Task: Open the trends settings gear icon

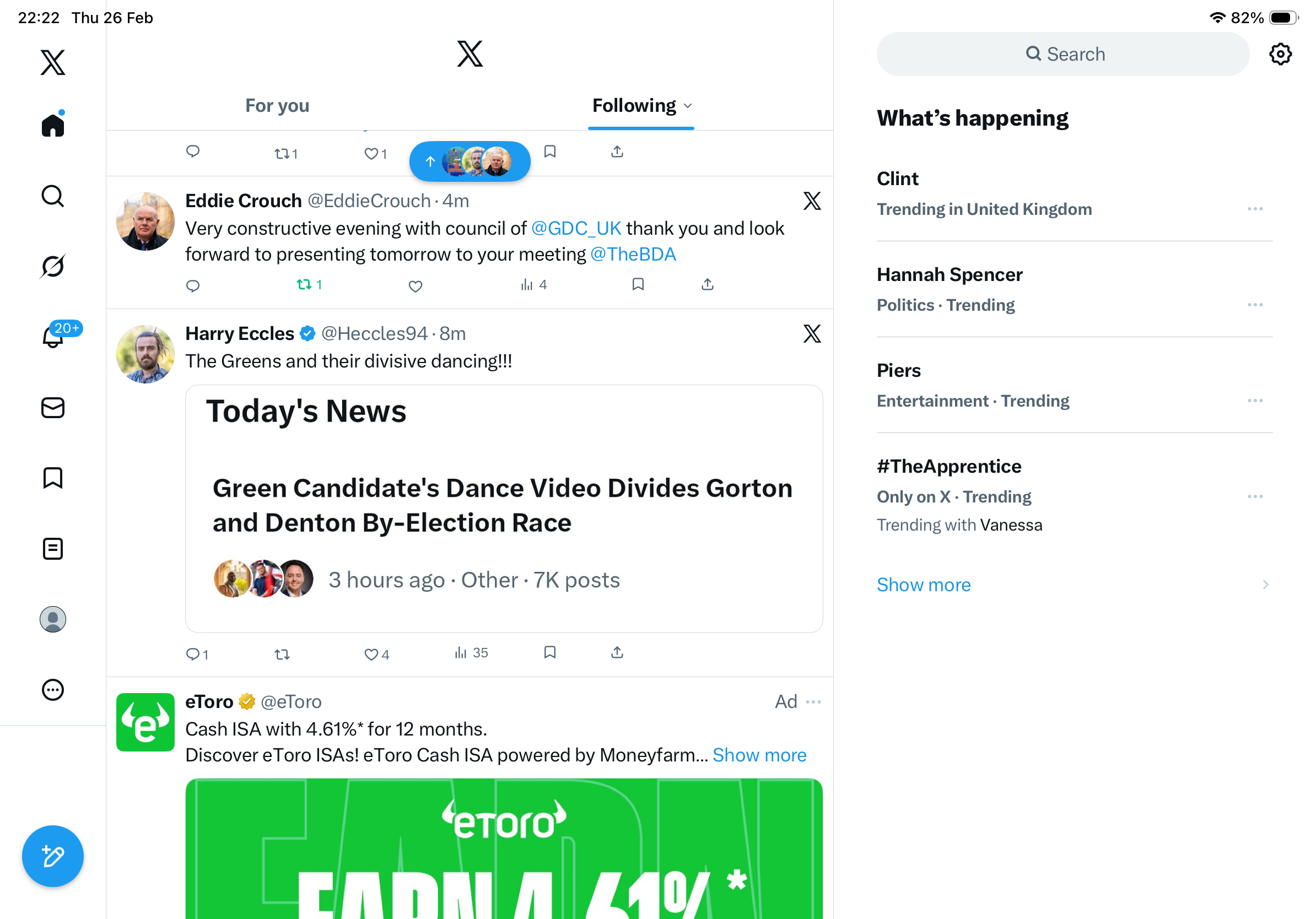Action: click(x=1280, y=55)
